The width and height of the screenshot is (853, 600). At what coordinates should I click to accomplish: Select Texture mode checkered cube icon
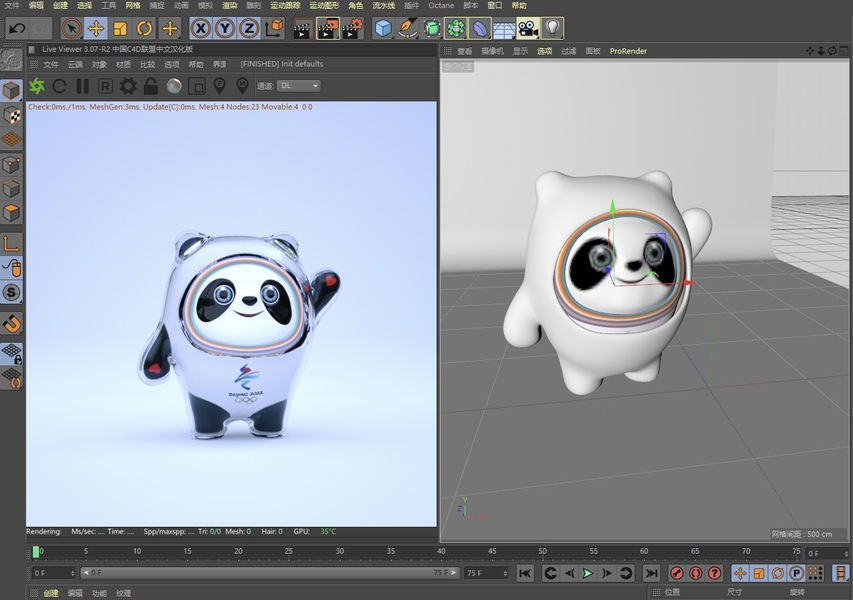11,115
